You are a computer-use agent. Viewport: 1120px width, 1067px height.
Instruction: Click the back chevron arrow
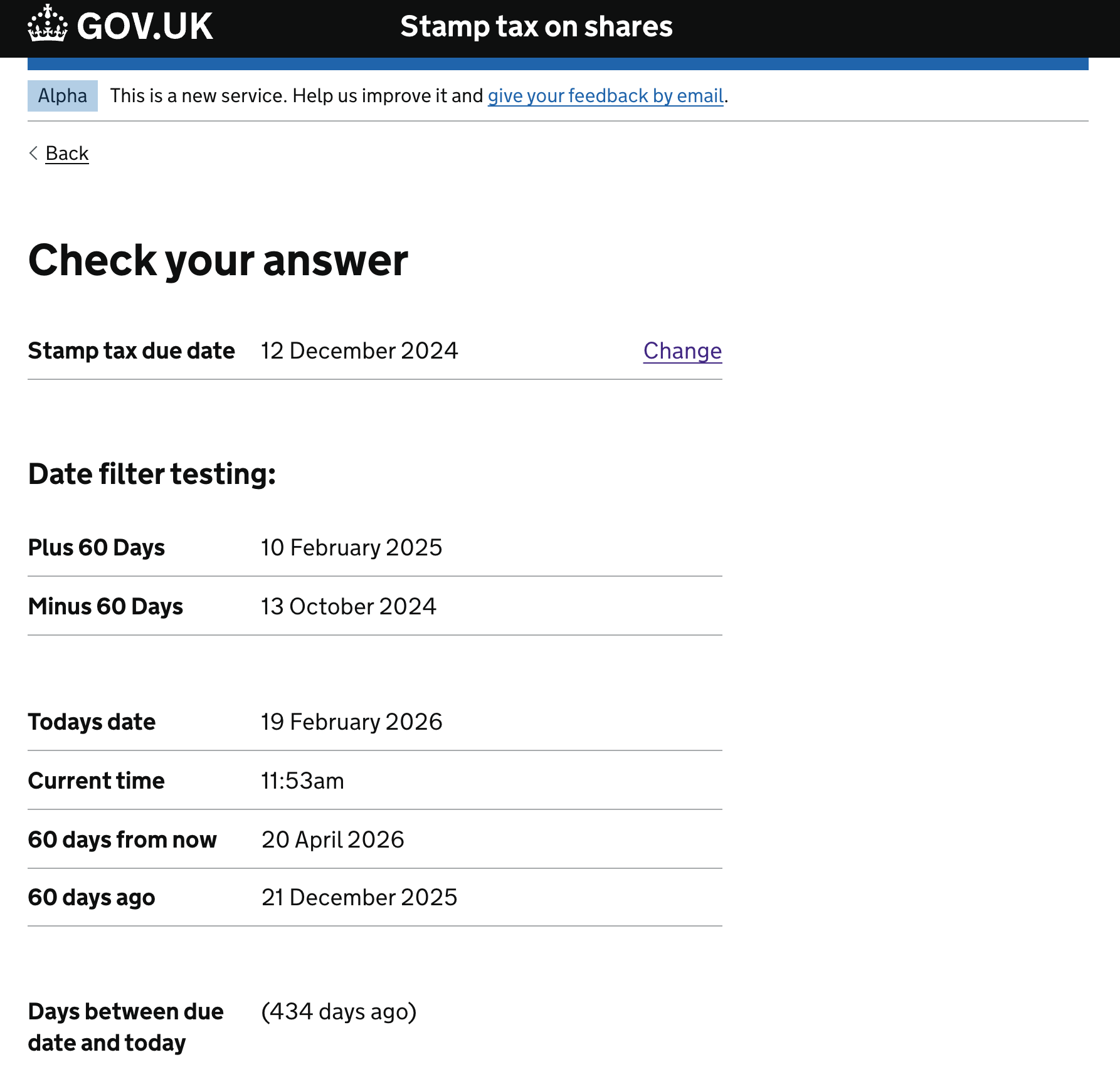click(x=33, y=154)
